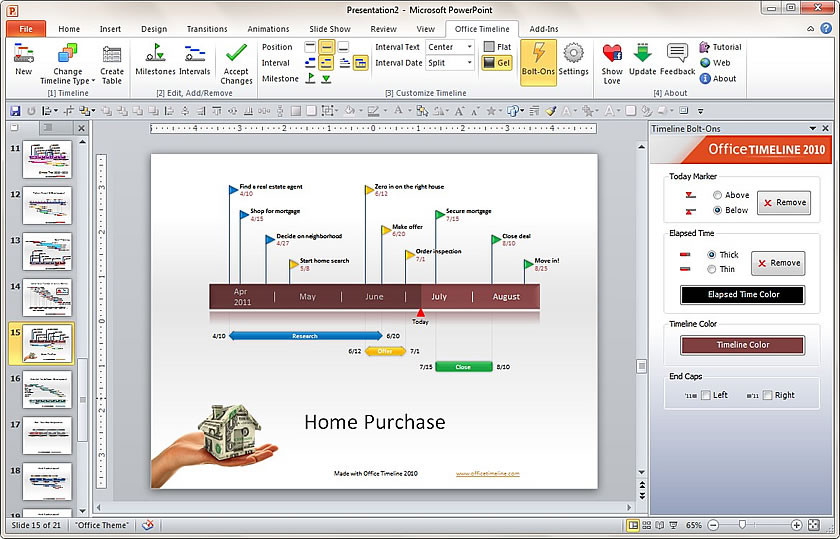Switch to the Home tab

(69, 29)
